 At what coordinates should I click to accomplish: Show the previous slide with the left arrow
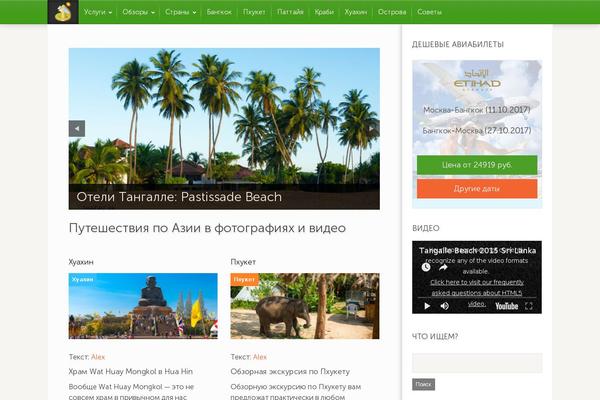pos(77,129)
